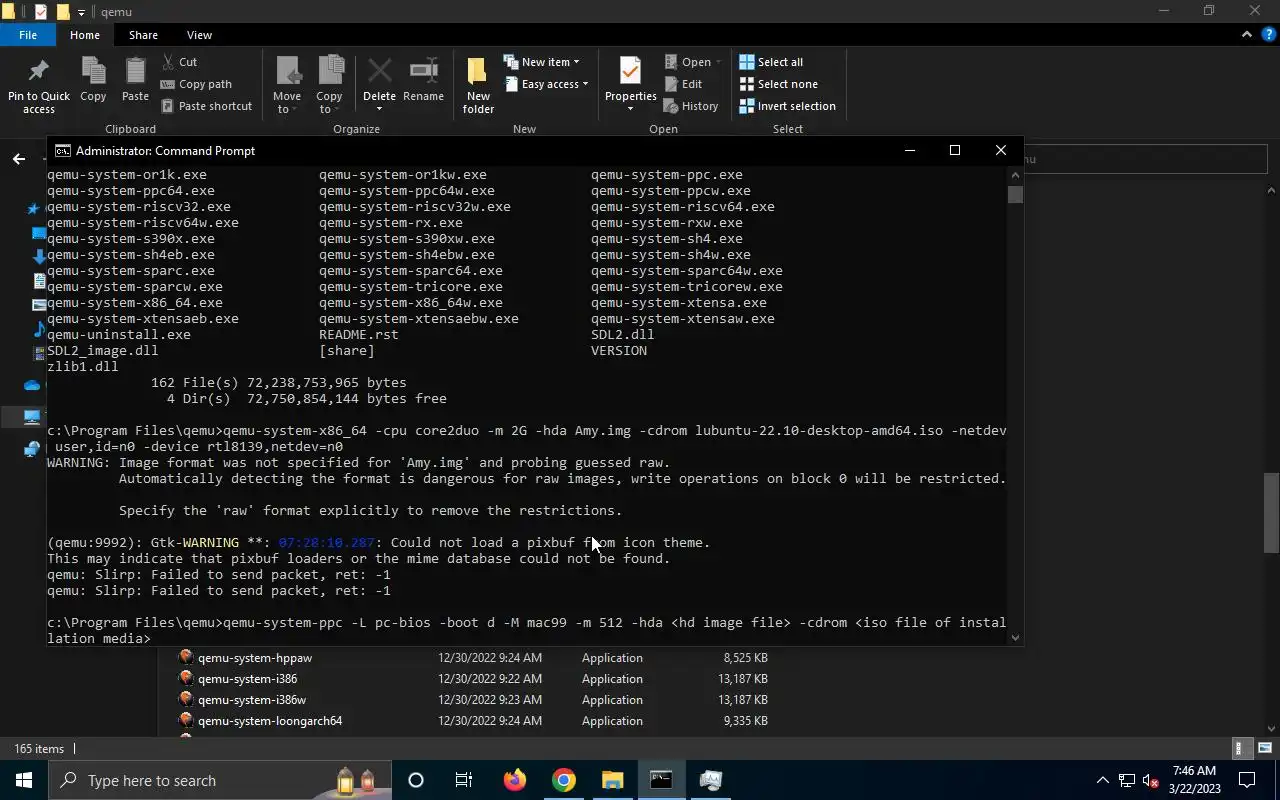Open the File menu tab
This screenshot has width=1280, height=800.
tap(28, 35)
